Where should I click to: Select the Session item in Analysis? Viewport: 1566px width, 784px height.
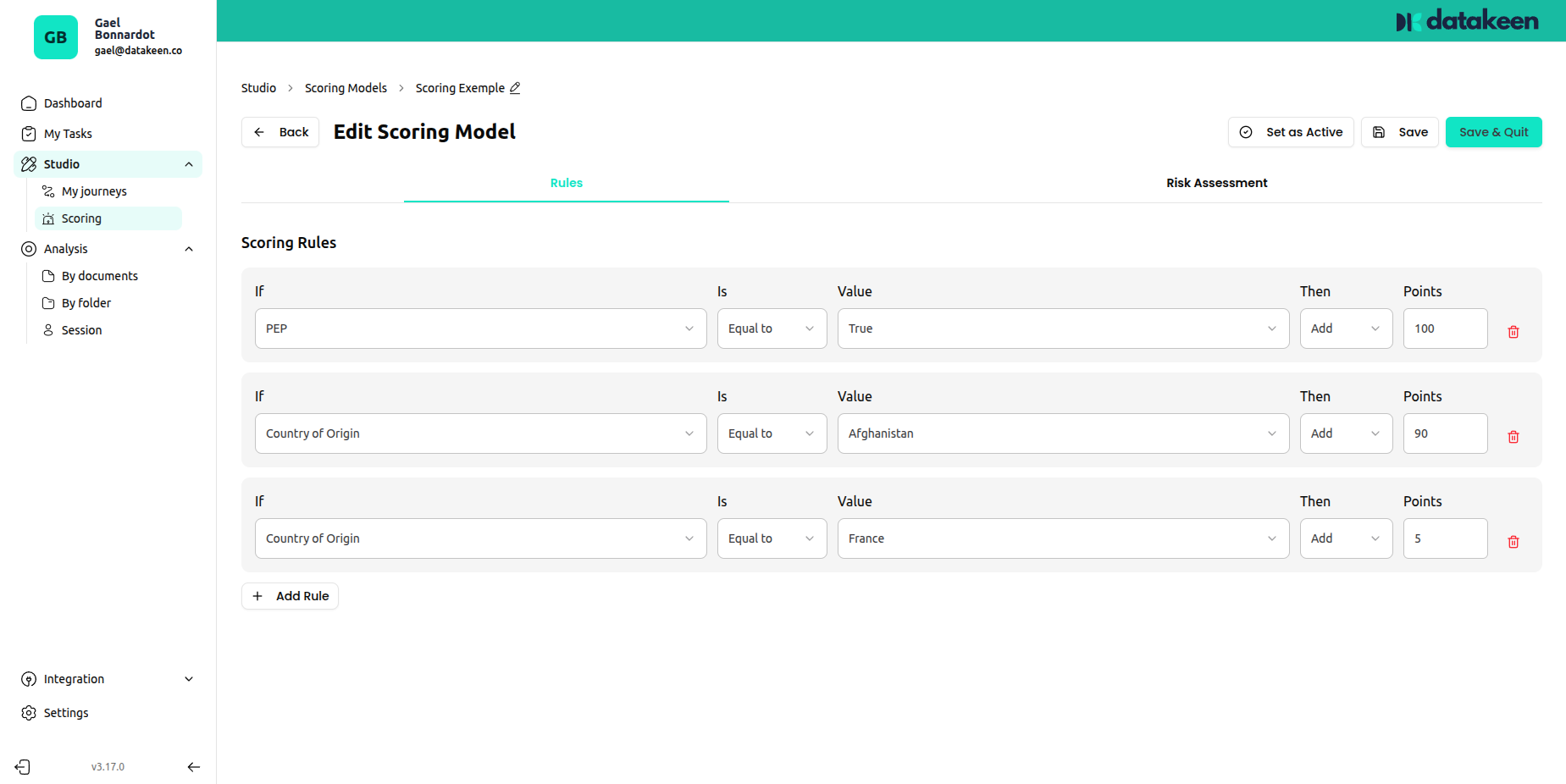(81, 329)
